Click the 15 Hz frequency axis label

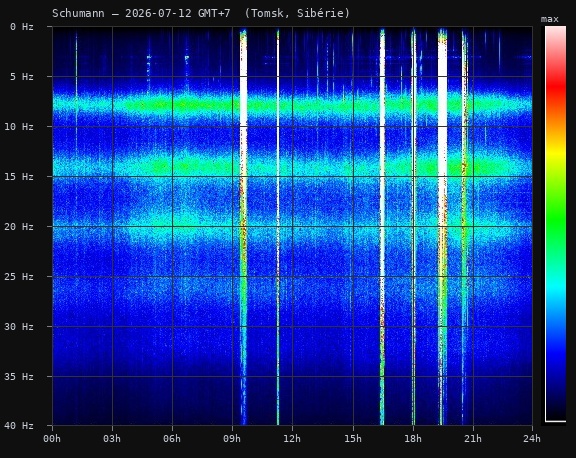click(x=19, y=177)
